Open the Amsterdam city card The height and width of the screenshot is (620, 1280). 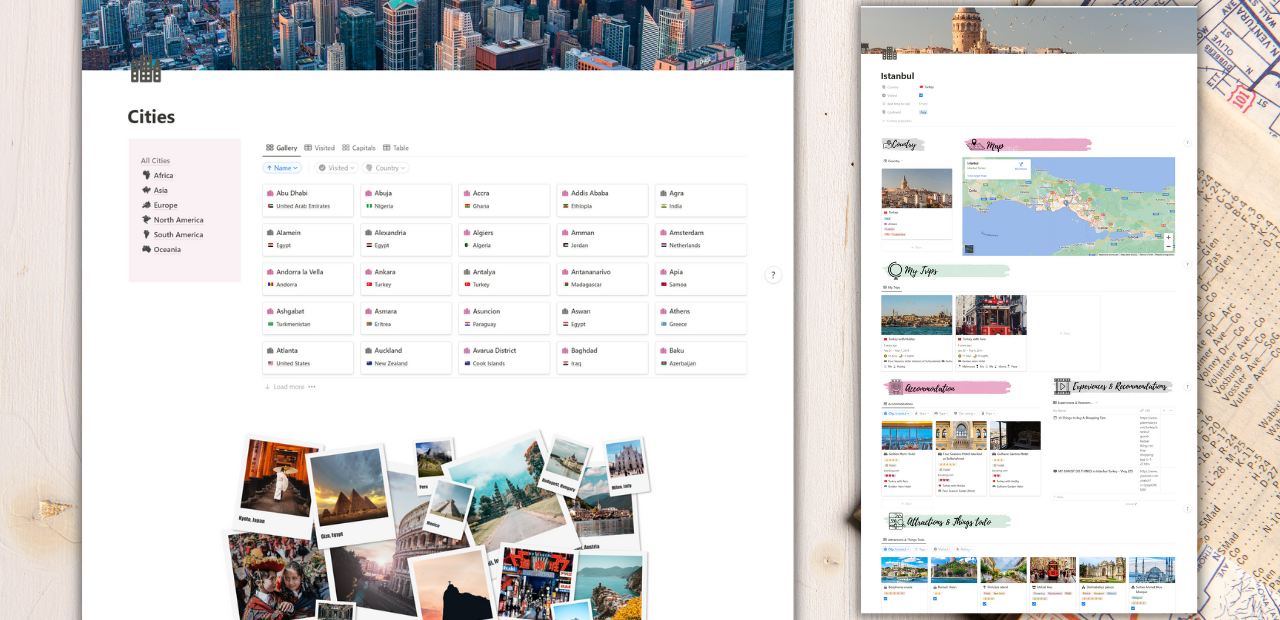point(700,239)
